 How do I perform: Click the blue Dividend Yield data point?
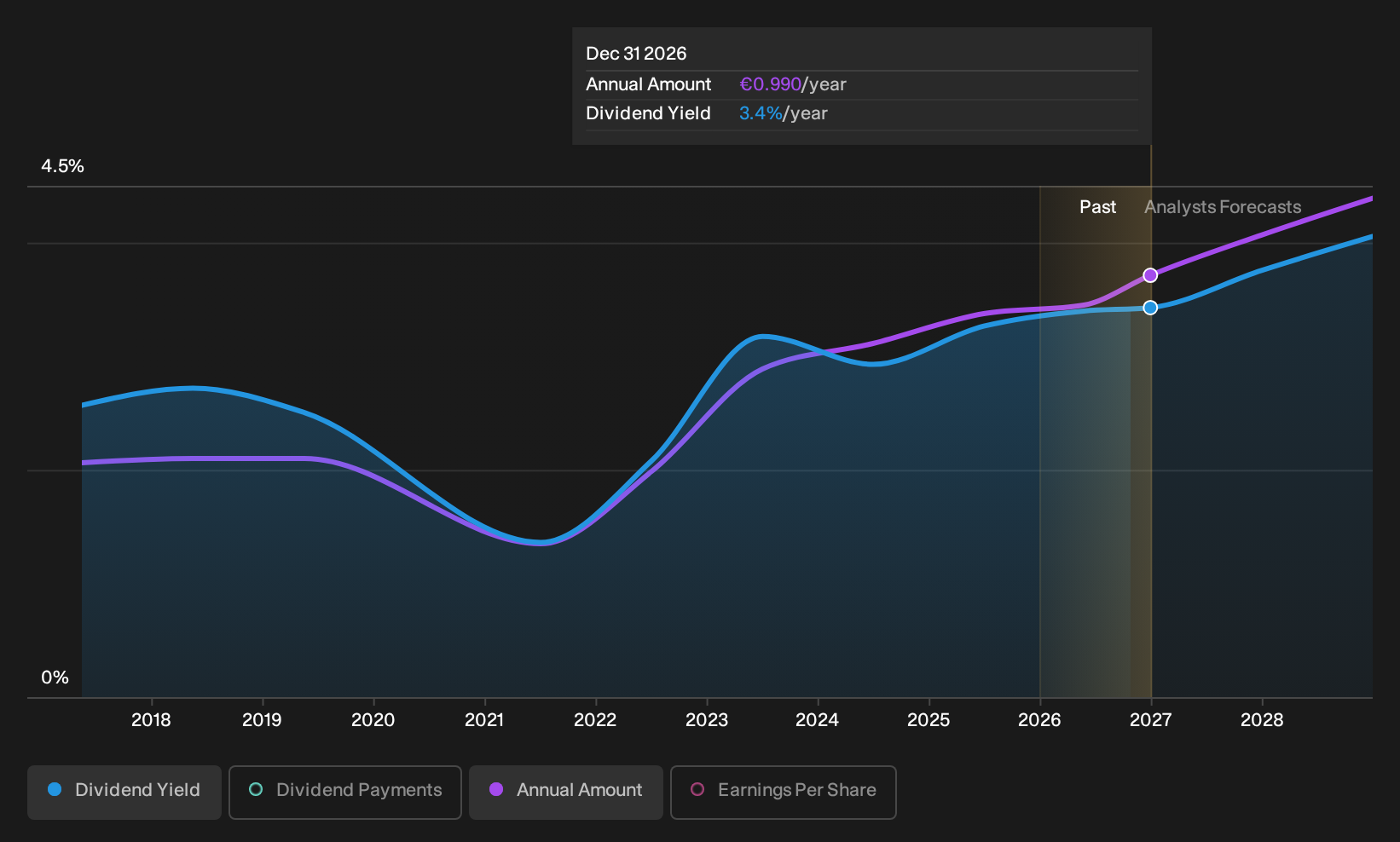pos(1150,308)
